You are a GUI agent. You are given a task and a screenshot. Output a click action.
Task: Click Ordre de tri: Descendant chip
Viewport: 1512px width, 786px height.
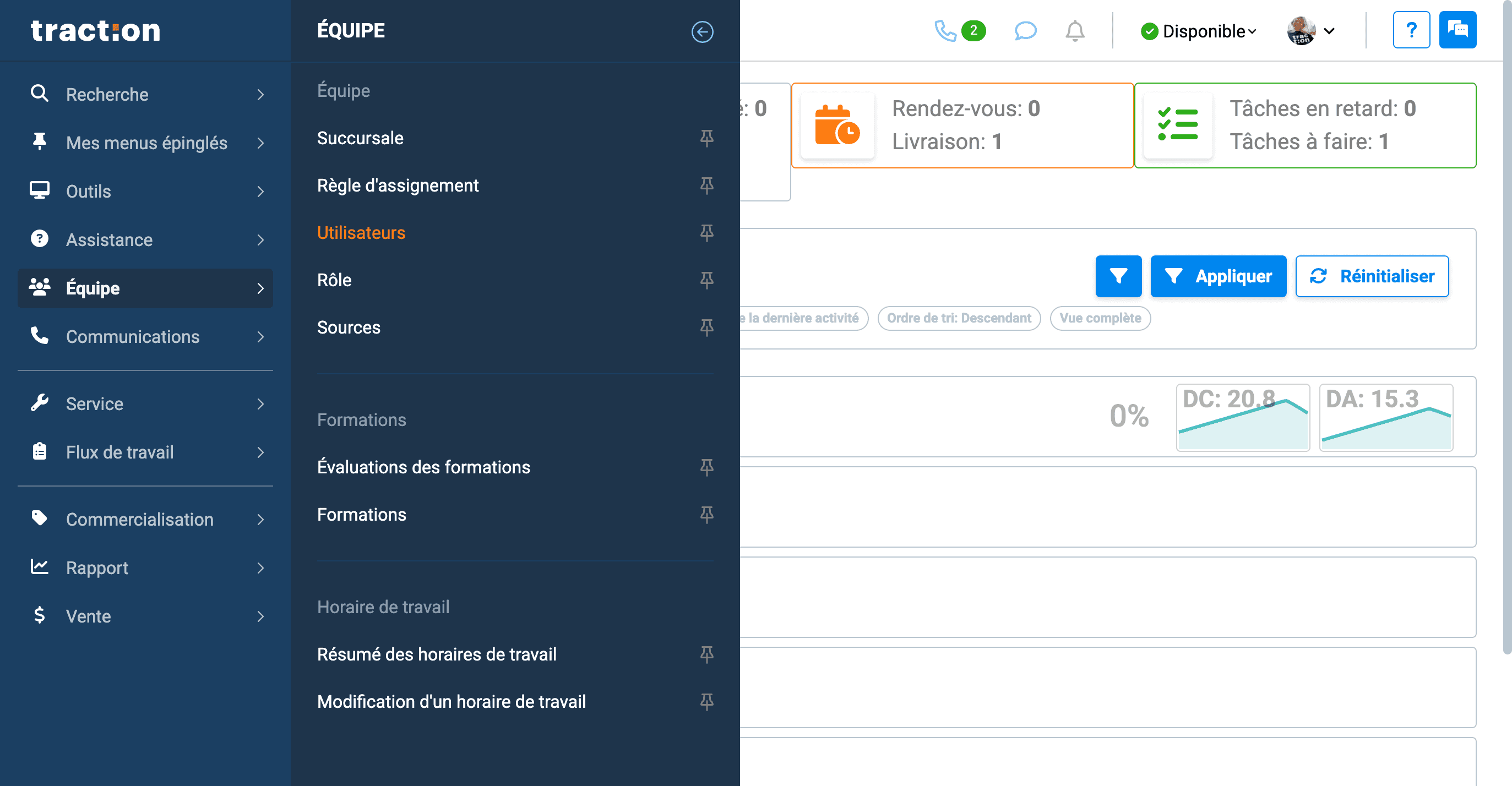point(959,319)
